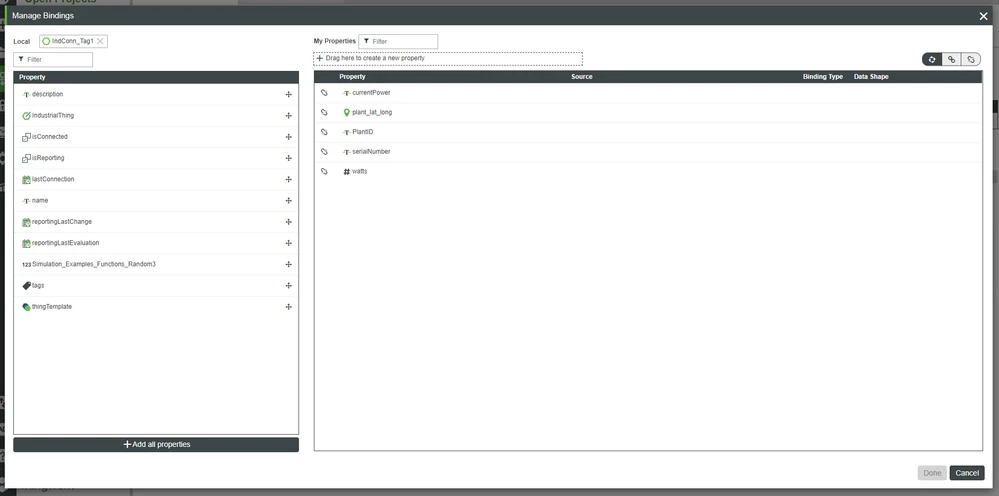Close the Manage Bindings dialog
999x496 pixels.
pos(983,17)
